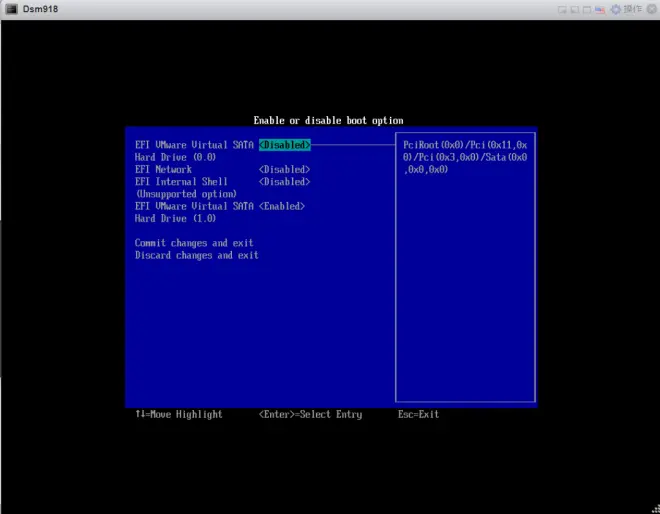Viewport: 660px width, 514px height.
Task: Click the Dsm918 console window icon
Action: (11, 9)
